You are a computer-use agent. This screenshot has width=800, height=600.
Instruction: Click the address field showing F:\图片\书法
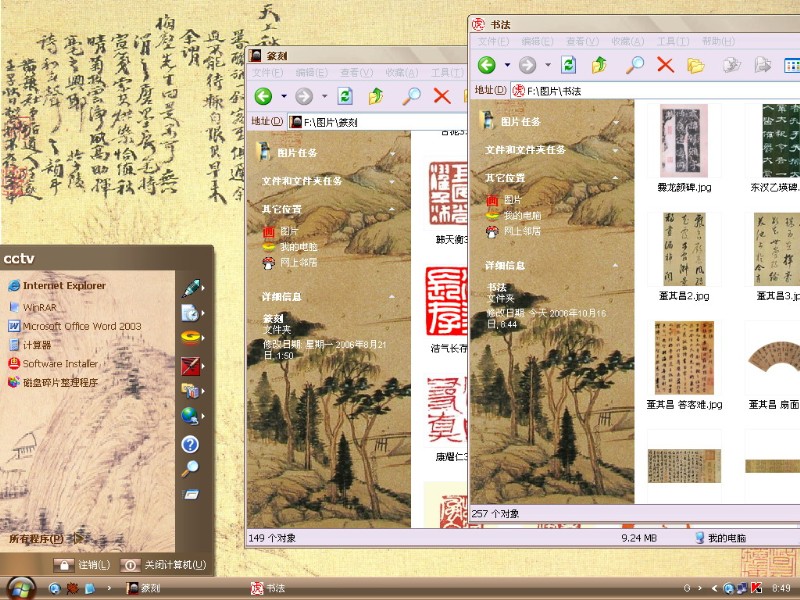click(x=656, y=91)
